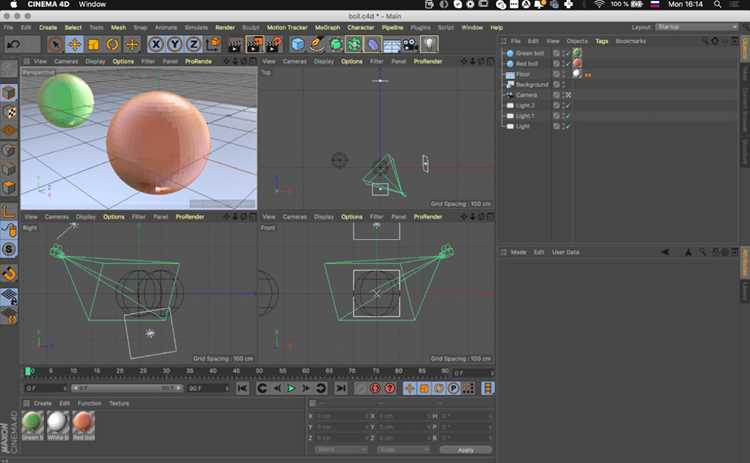This screenshot has width=750, height=463.
Task: Open size mode dropdown beside Apply button
Action: click(x=403, y=450)
